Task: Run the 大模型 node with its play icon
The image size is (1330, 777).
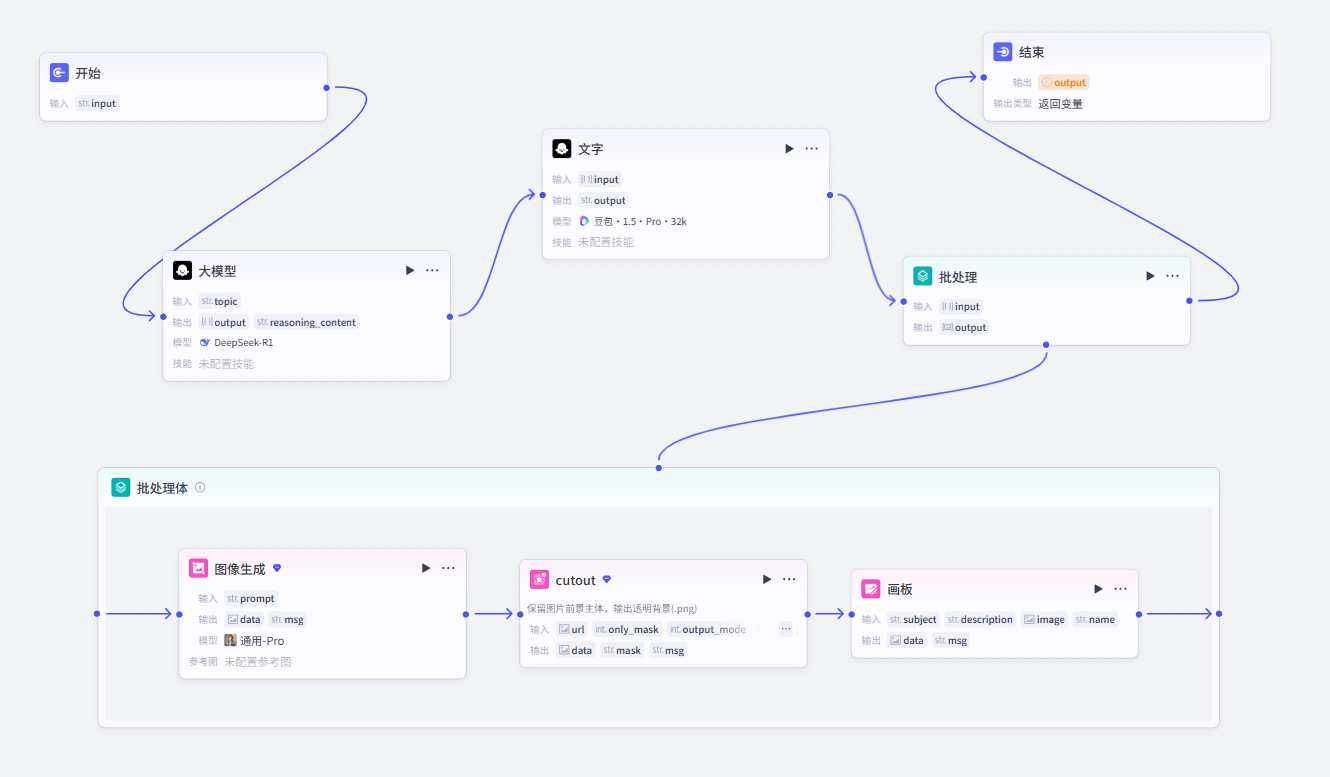Action: click(410, 270)
